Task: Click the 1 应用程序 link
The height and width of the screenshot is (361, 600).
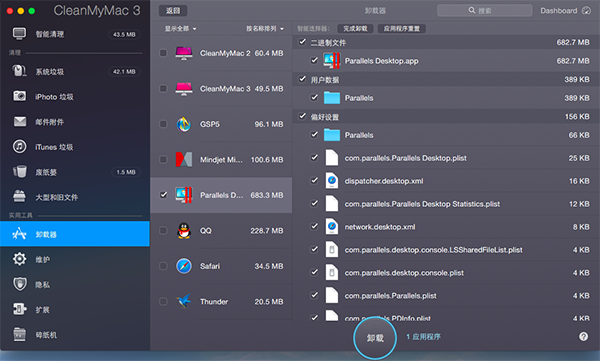Action: (423, 336)
